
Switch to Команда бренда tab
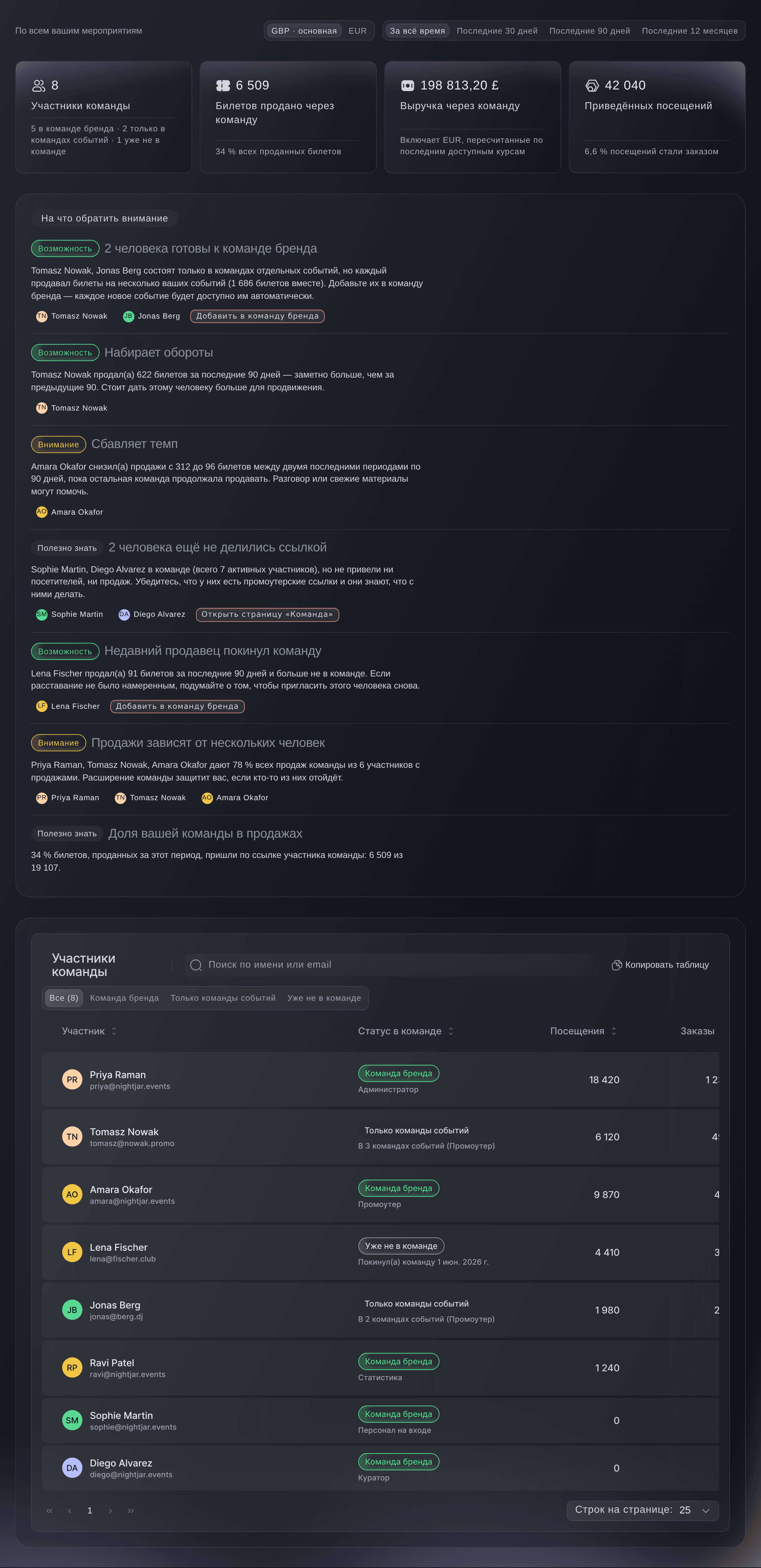(124, 998)
